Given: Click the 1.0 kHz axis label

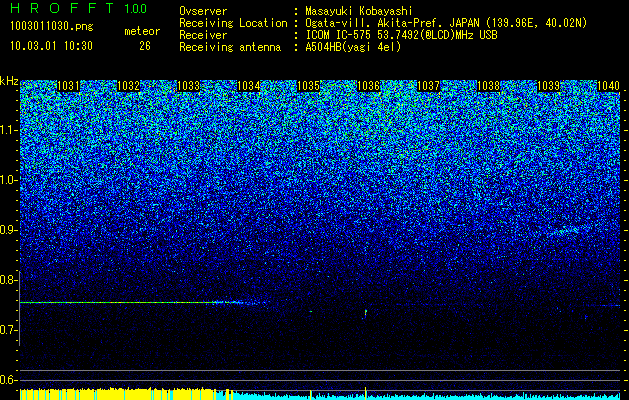Looking at the screenshot, I should click(x=8, y=180).
